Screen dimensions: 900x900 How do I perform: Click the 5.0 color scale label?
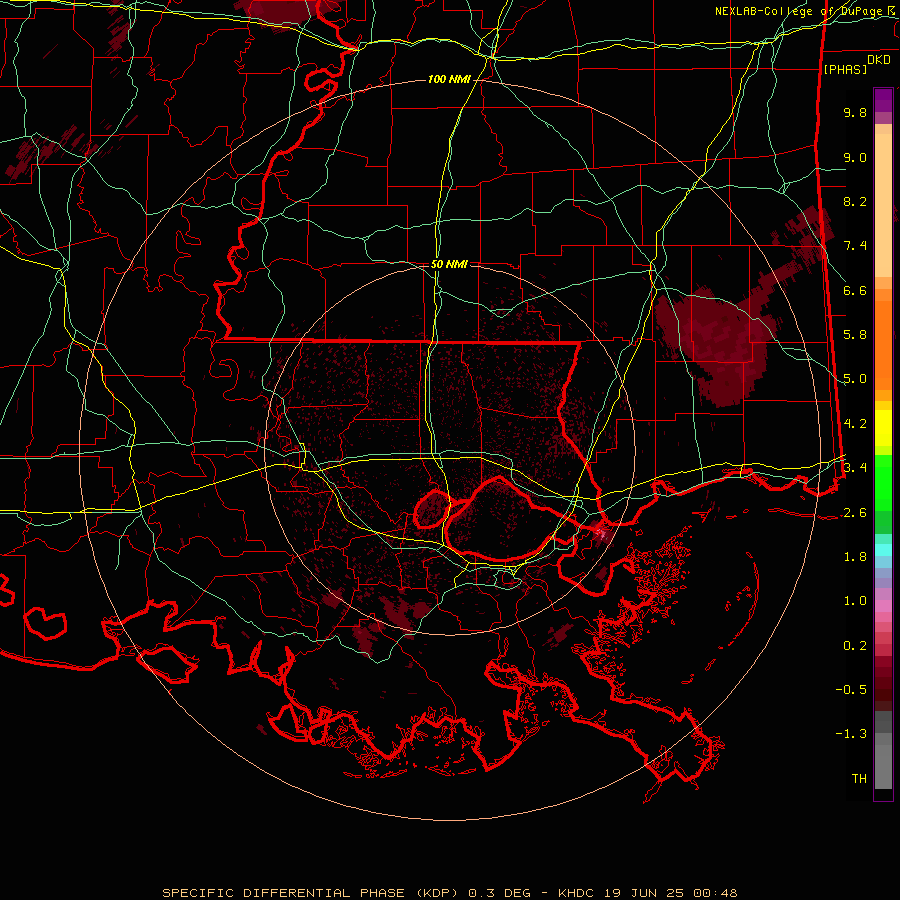855,379
